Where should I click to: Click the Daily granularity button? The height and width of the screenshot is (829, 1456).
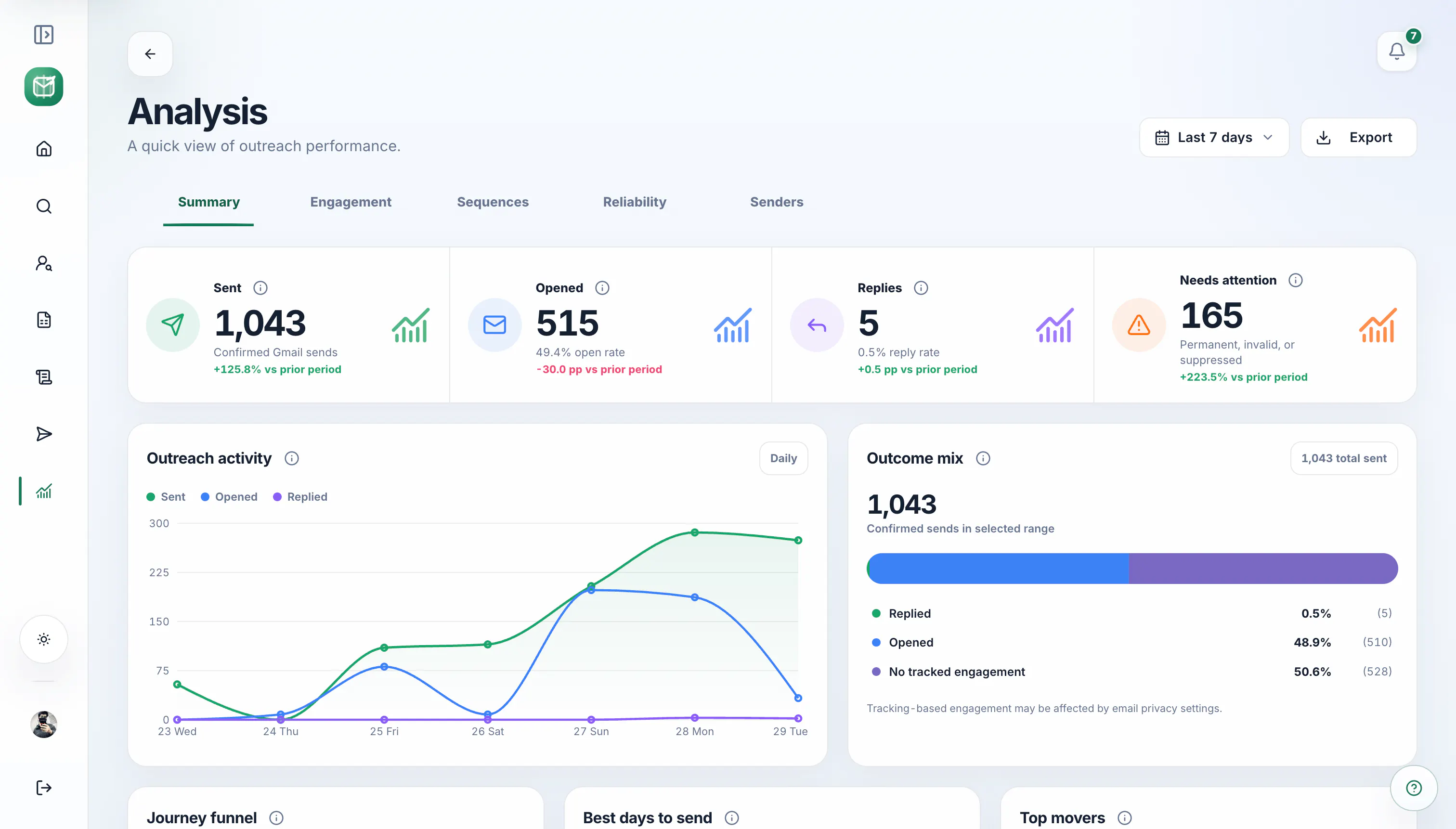click(x=783, y=458)
